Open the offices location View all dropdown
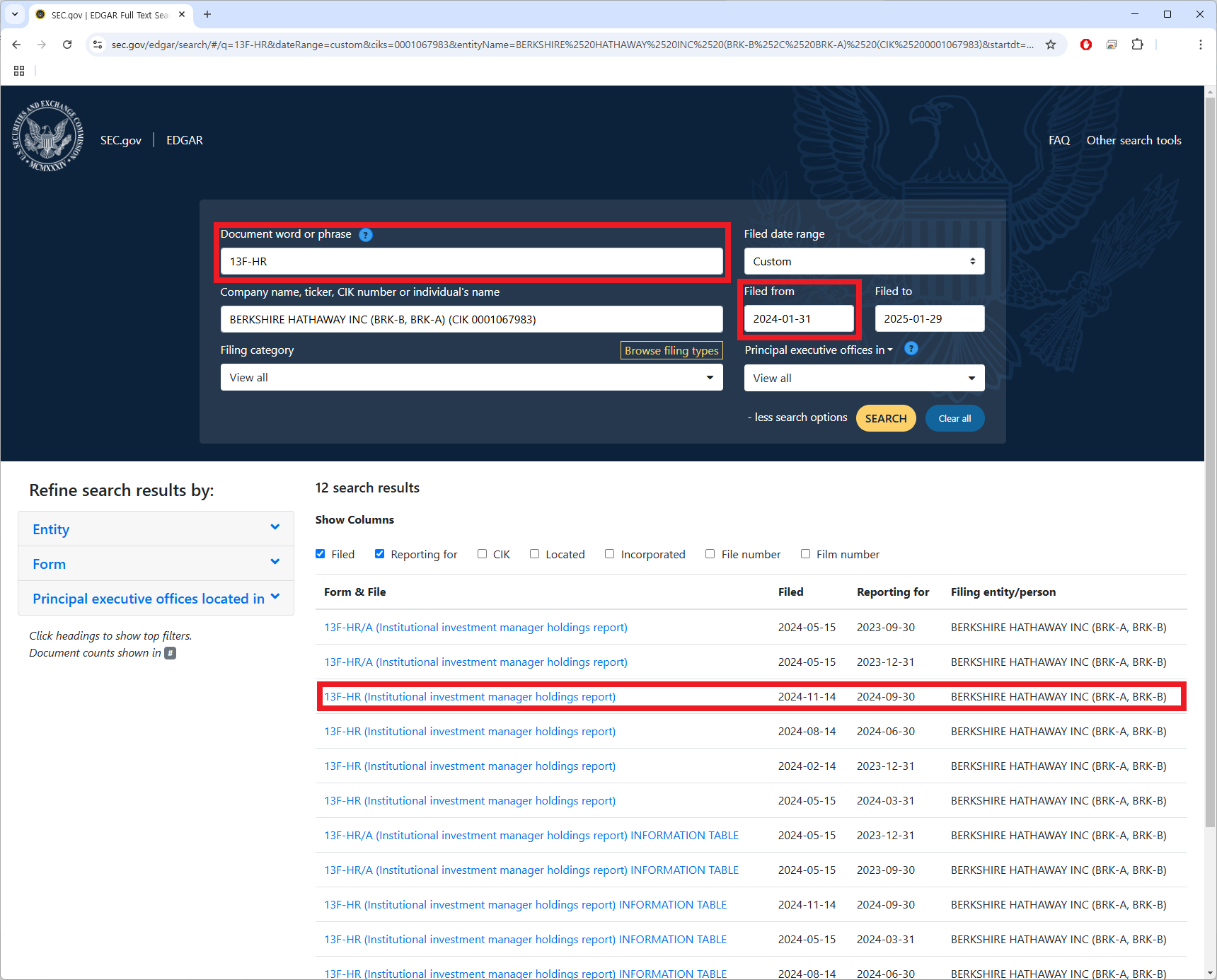Screen dimensions: 1217x980 tap(864, 378)
